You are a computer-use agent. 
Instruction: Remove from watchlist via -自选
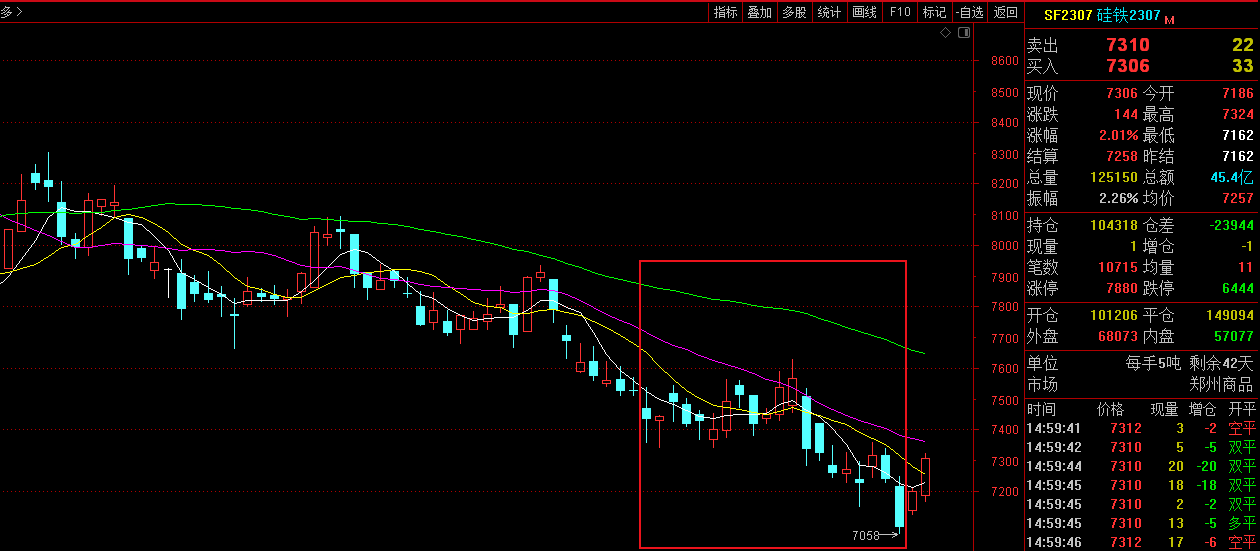[x=969, y=12]
